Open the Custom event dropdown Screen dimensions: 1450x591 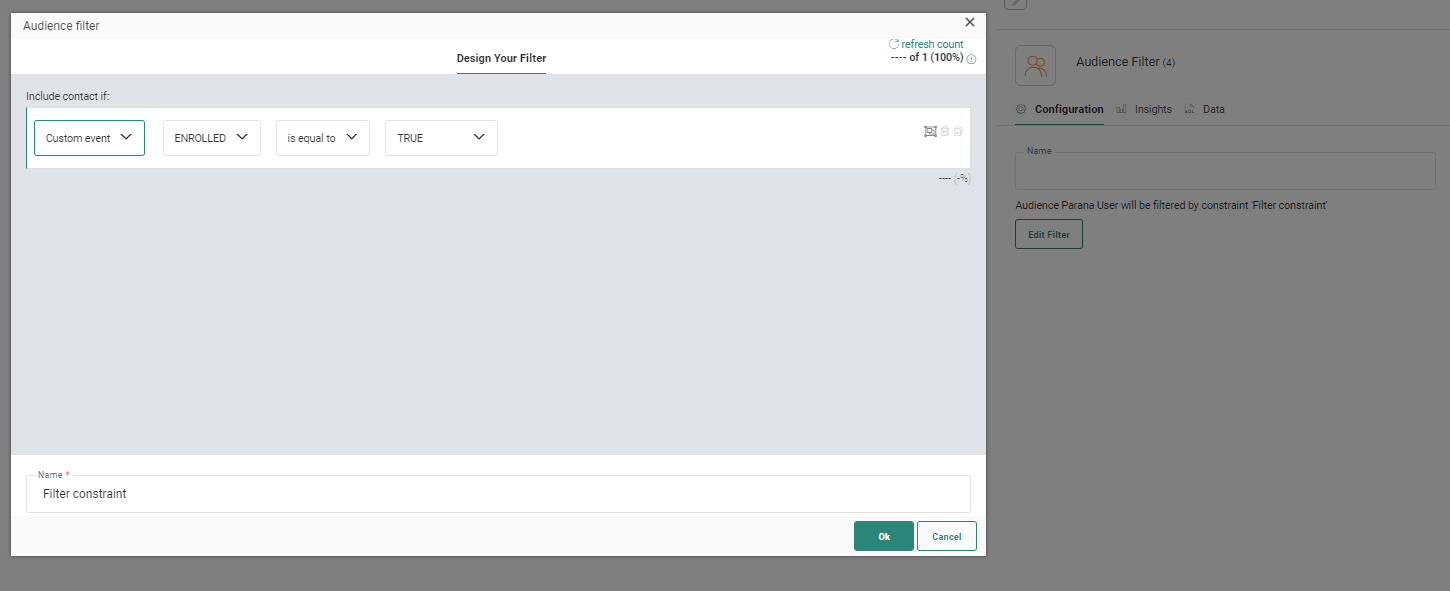click(x=89, y=138)
